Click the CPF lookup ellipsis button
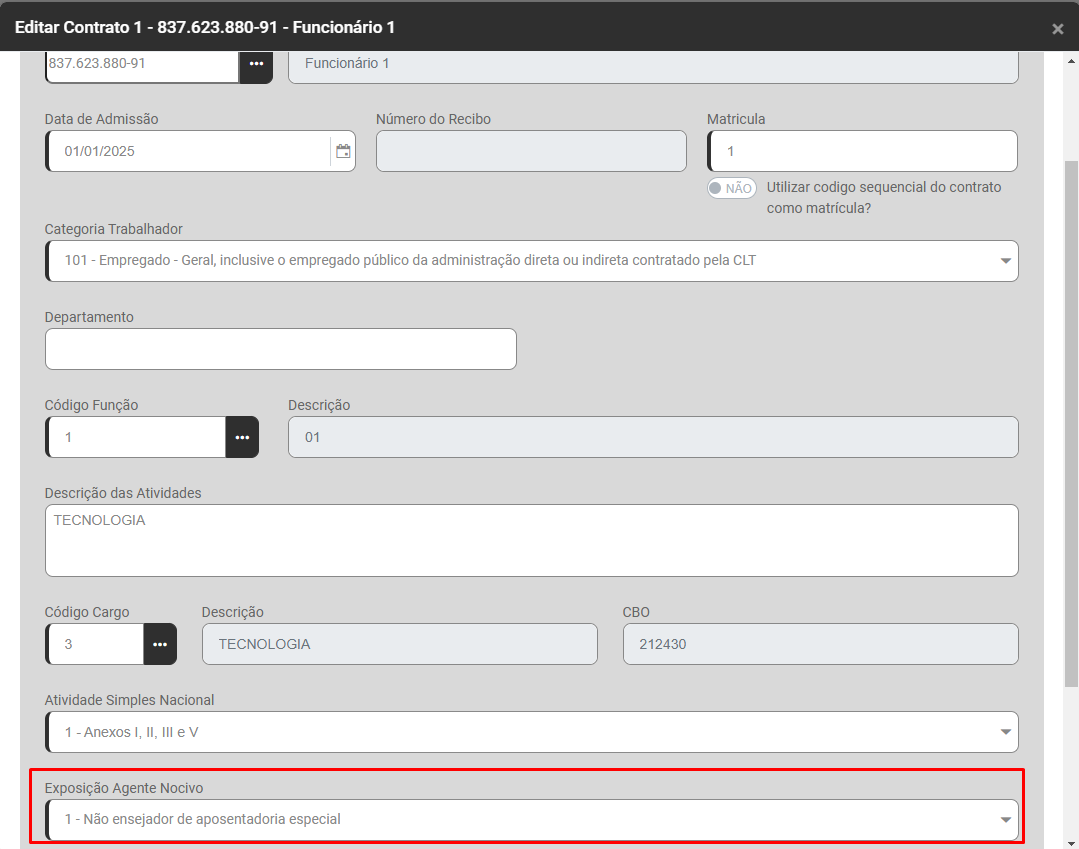Image resolution: width=1079 pixels, height=849 pixels. pos(256,64)
